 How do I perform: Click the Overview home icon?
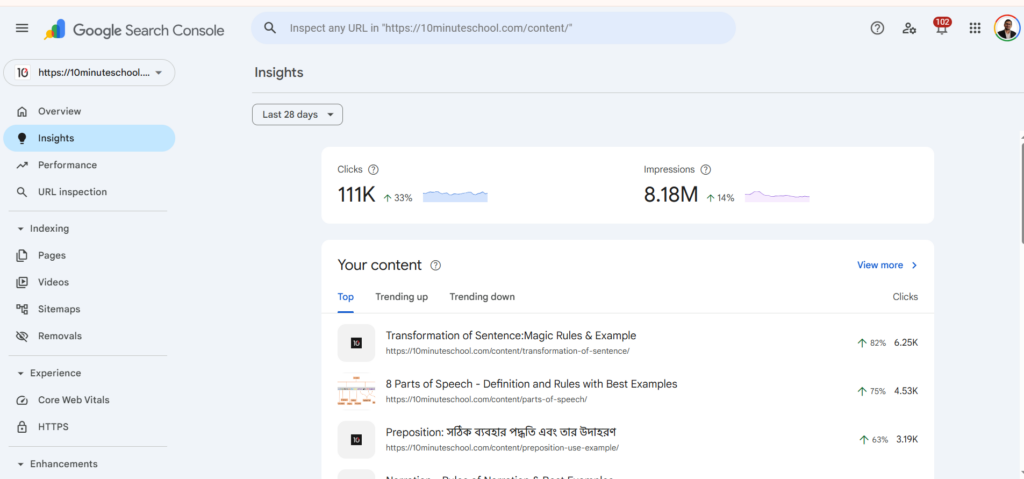(x=22, y=112)
